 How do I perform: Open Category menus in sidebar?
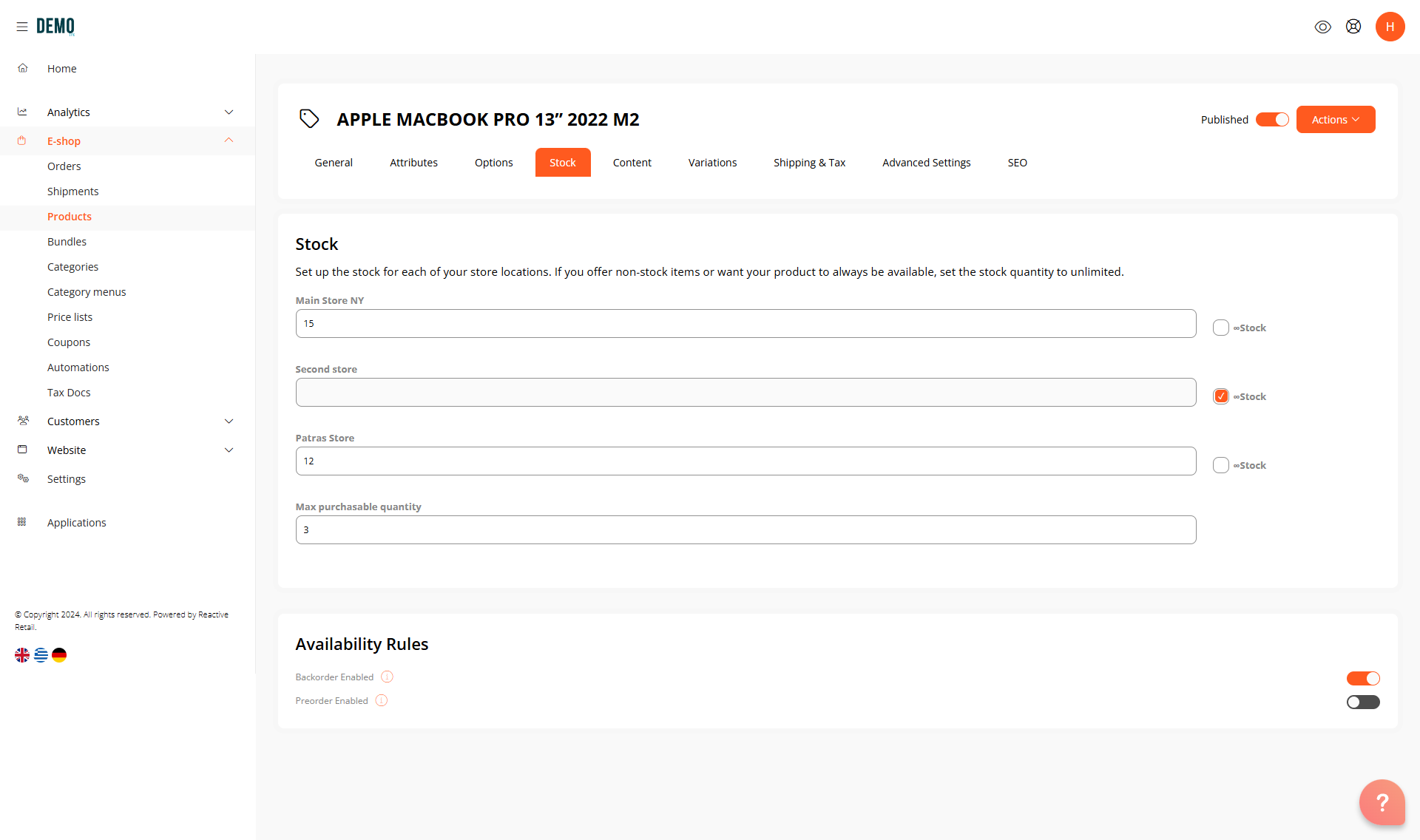pos(87,292)
